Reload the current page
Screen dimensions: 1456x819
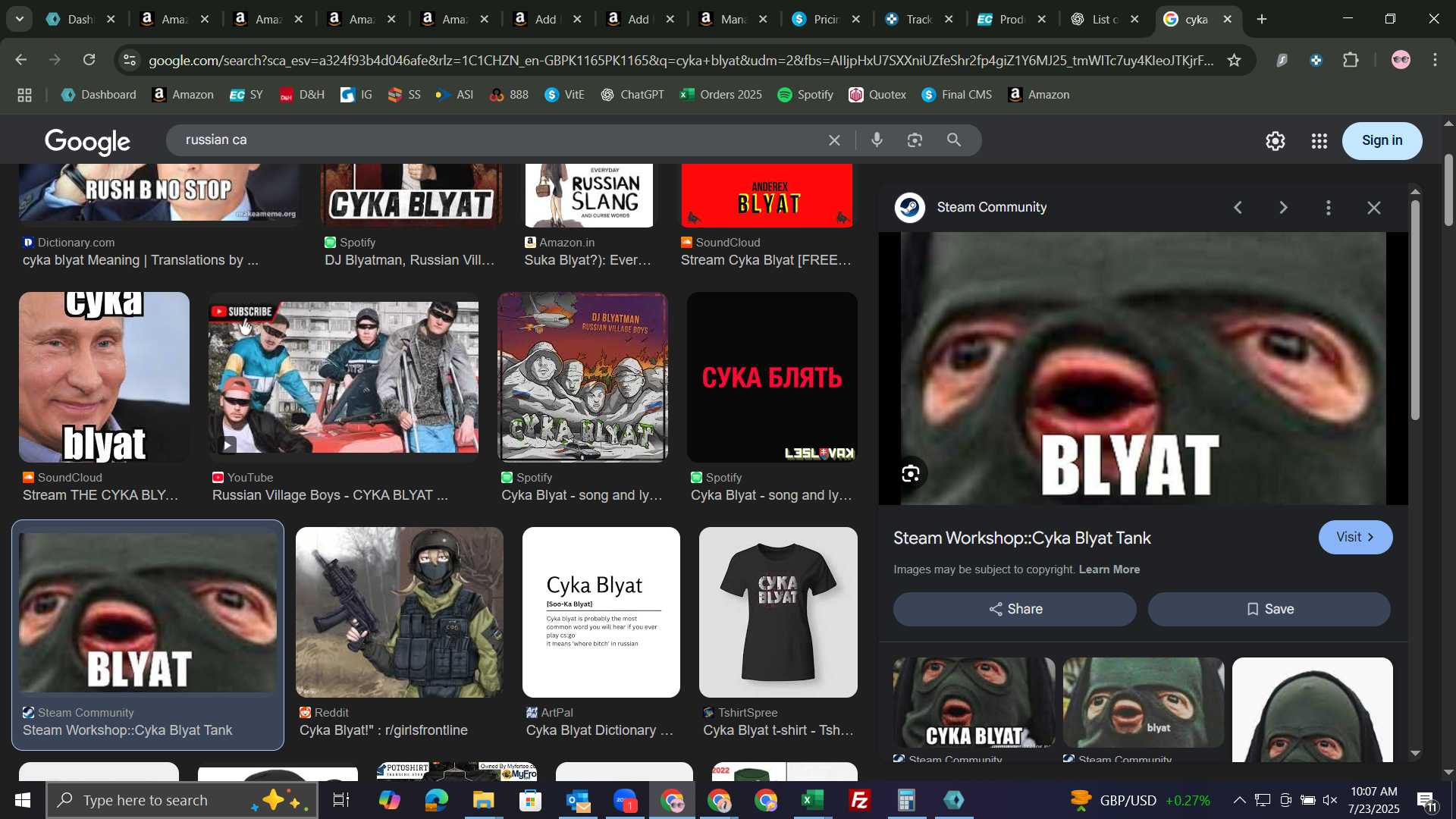(89, 60)
